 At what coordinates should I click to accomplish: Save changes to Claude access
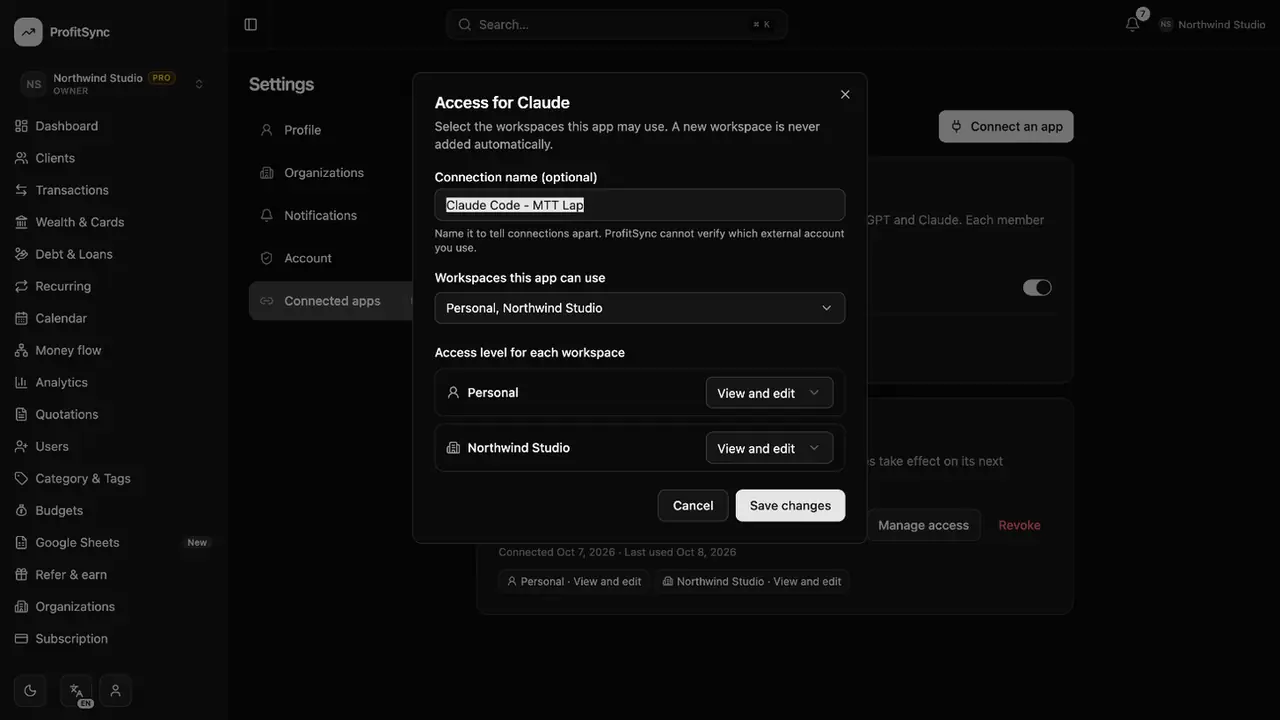790,505
